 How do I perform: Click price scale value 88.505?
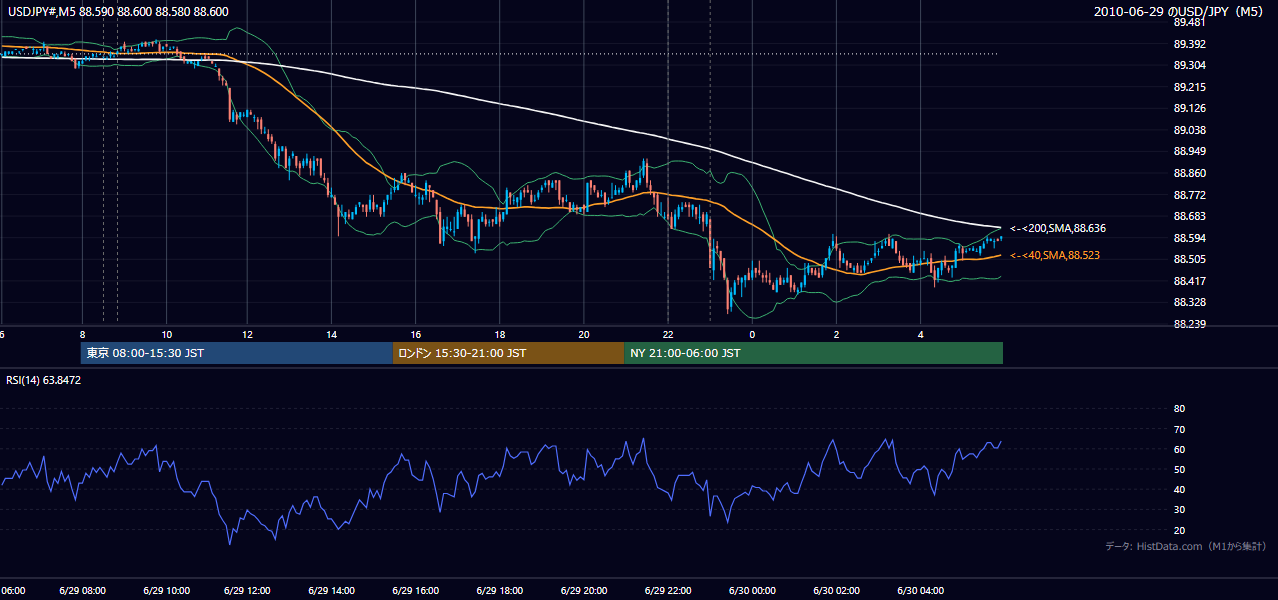(x=1188, y=260)
